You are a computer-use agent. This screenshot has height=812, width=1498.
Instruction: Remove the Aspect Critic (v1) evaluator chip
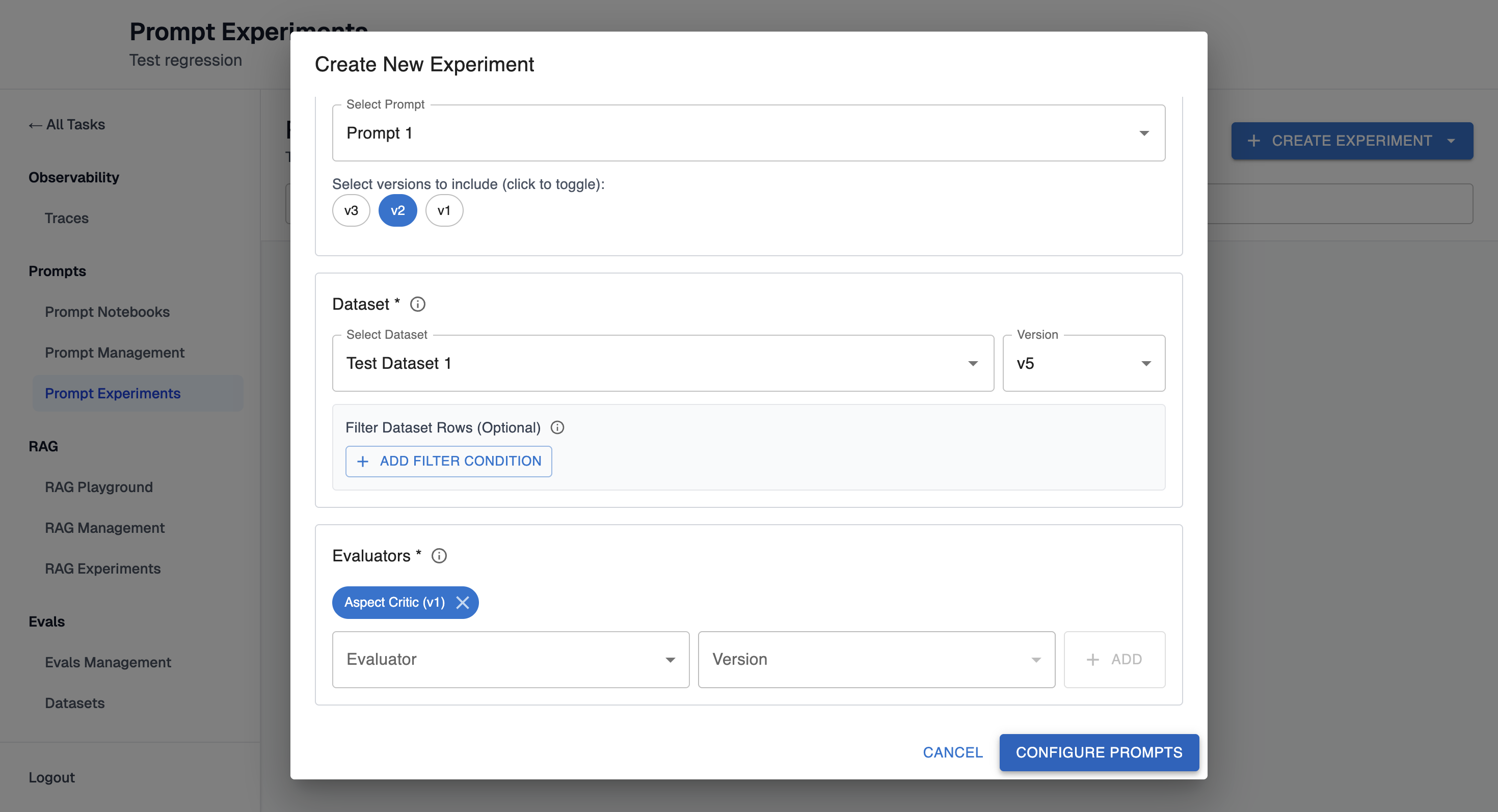click(462, 602)
